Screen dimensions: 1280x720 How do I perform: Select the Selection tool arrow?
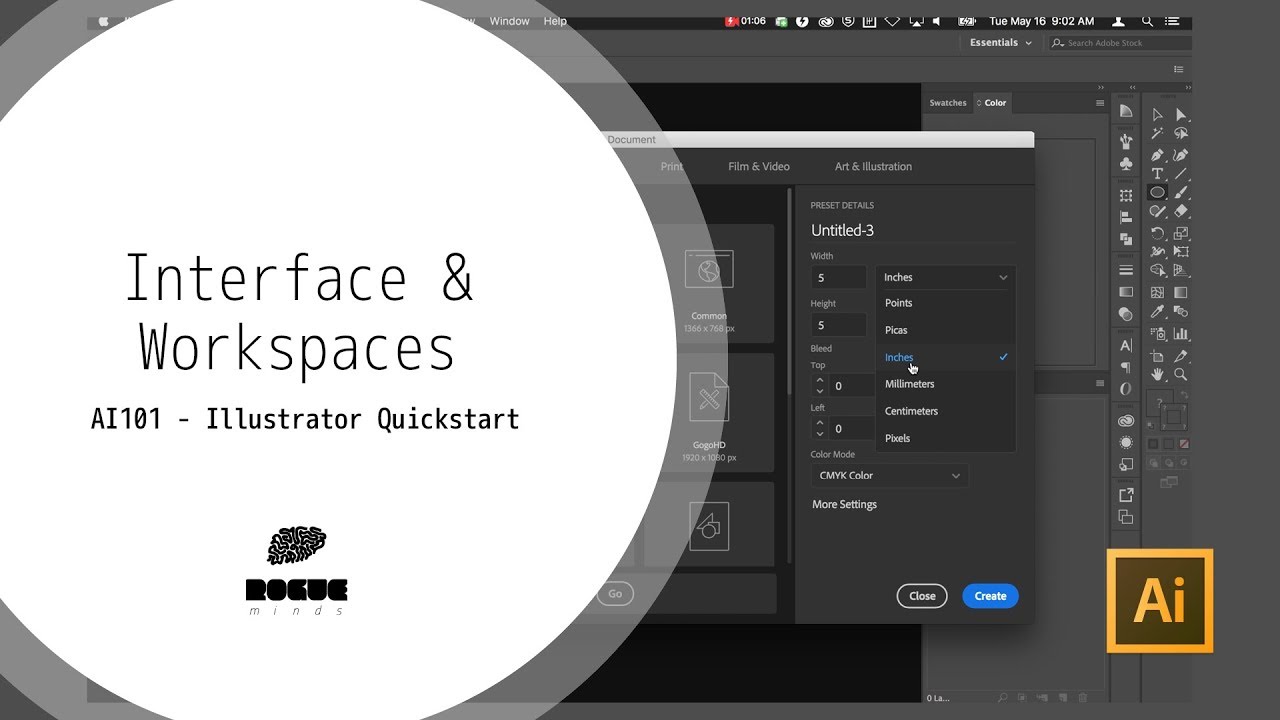pos(1157,114)
